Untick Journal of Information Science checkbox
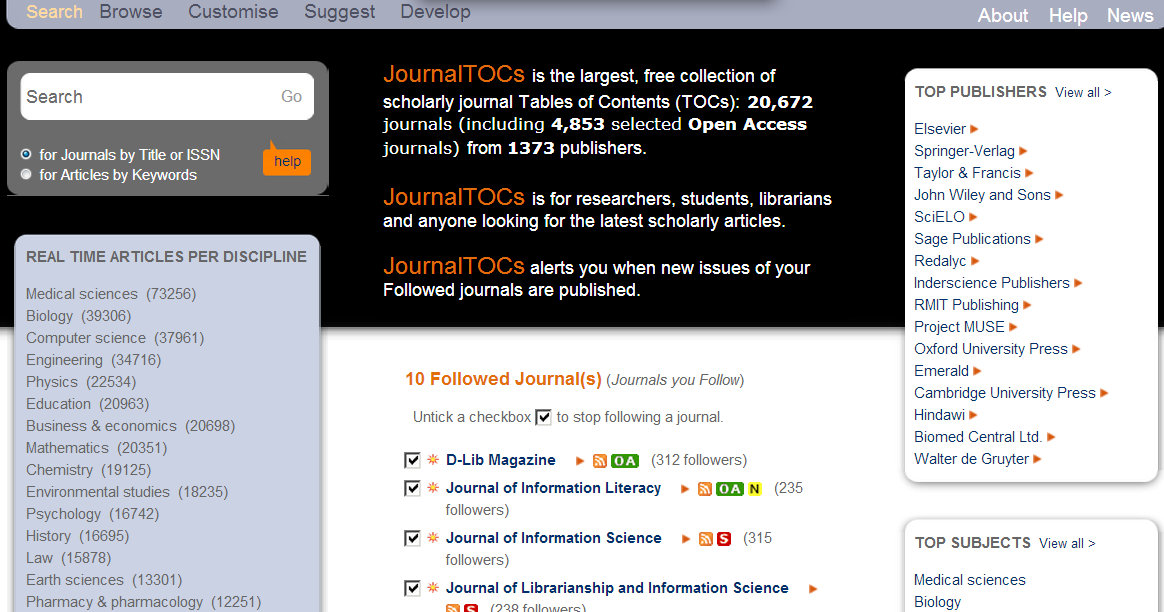The image size is (1164, 612). tap(413, 538)
